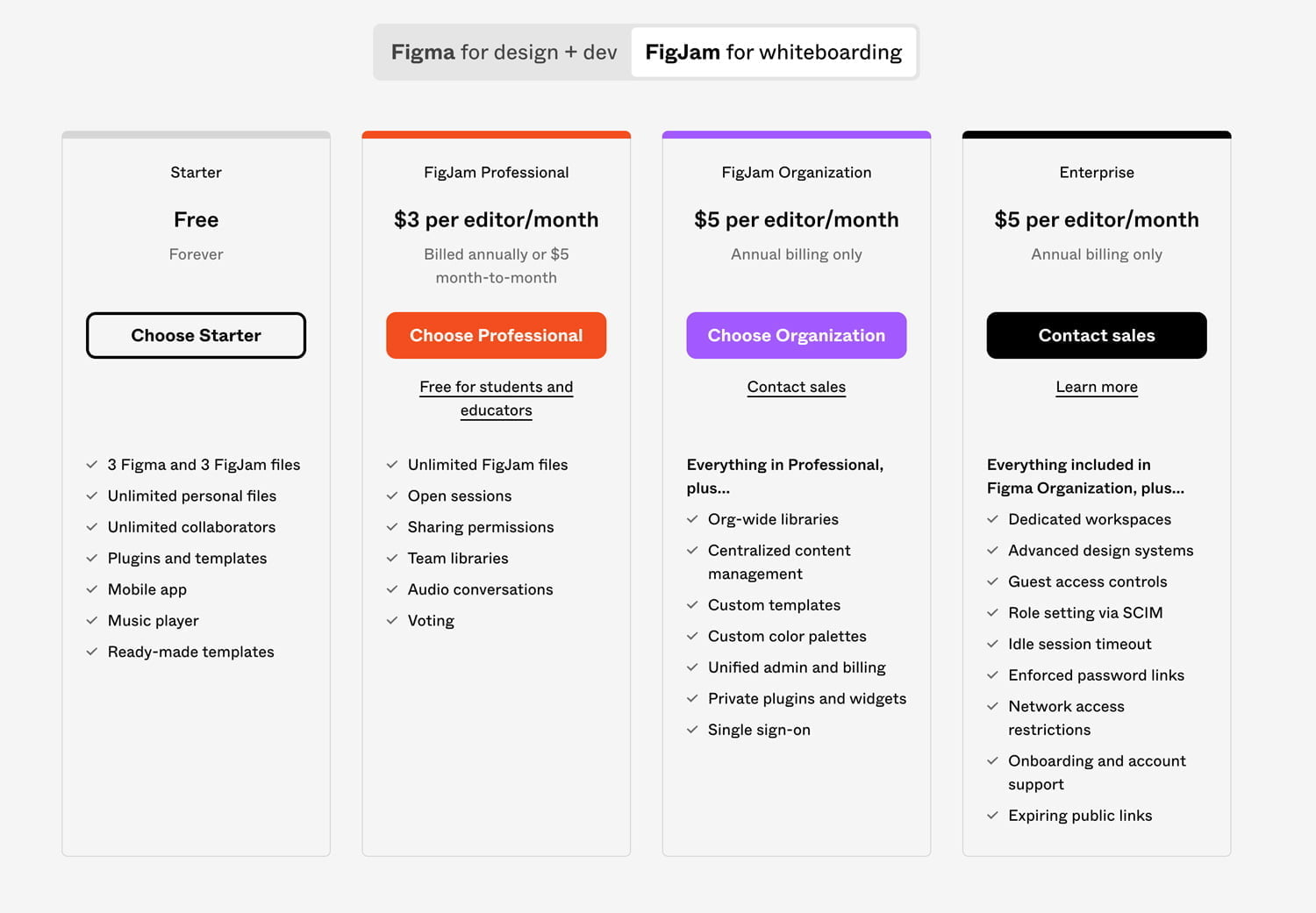
Task: Click the $3 per editor/month price heading
Action: tap(496, 220)
